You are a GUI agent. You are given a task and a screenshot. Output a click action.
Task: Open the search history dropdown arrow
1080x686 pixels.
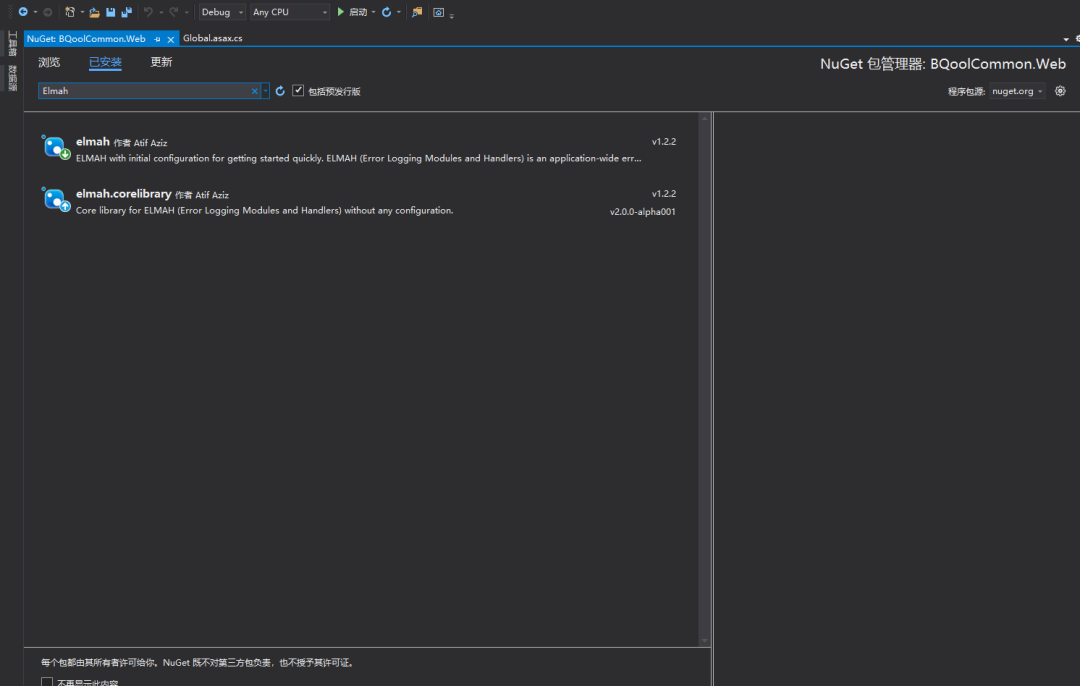265,91
